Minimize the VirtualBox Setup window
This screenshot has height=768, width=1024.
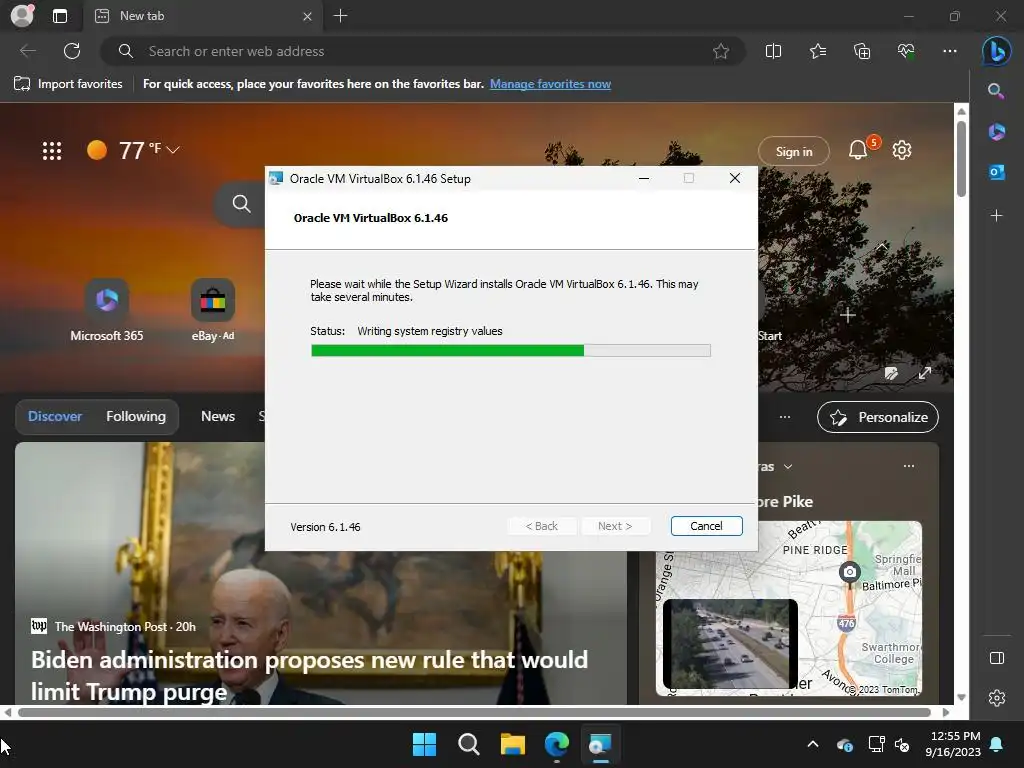coord(644,178)
